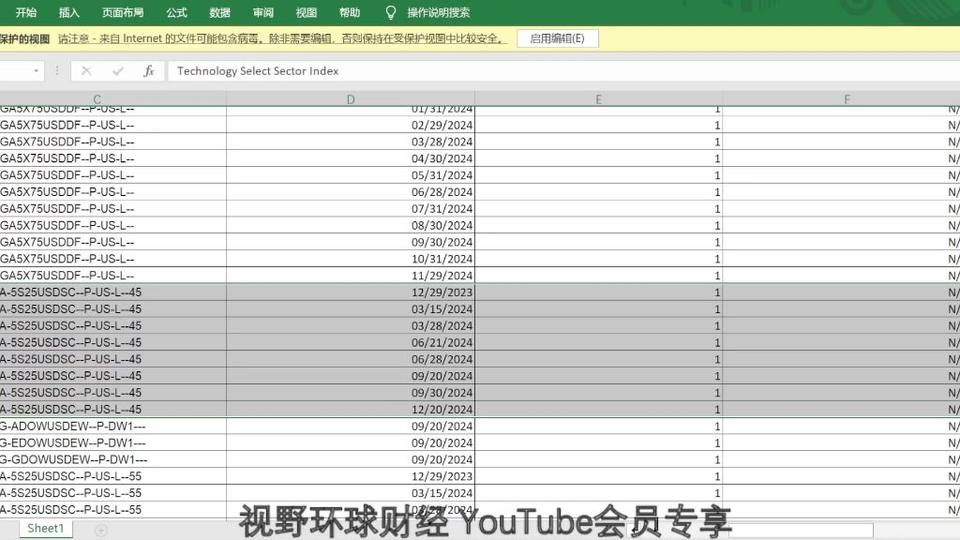Click the 操作说明搜索 search box
This screenshot has width=960, height=540.
click(x=439, y=12)
